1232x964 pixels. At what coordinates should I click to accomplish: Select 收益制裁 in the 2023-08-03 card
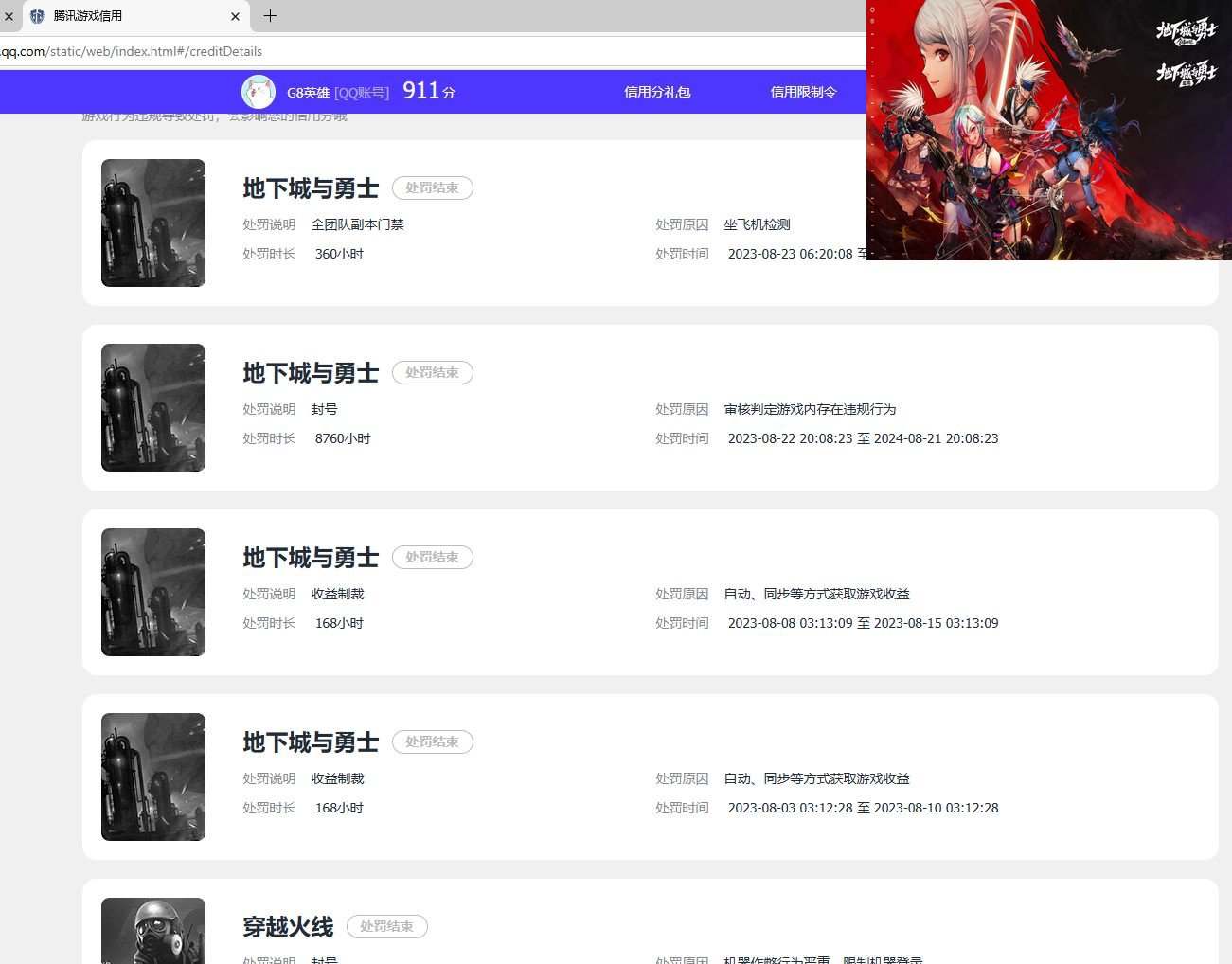tap(338, 778)
